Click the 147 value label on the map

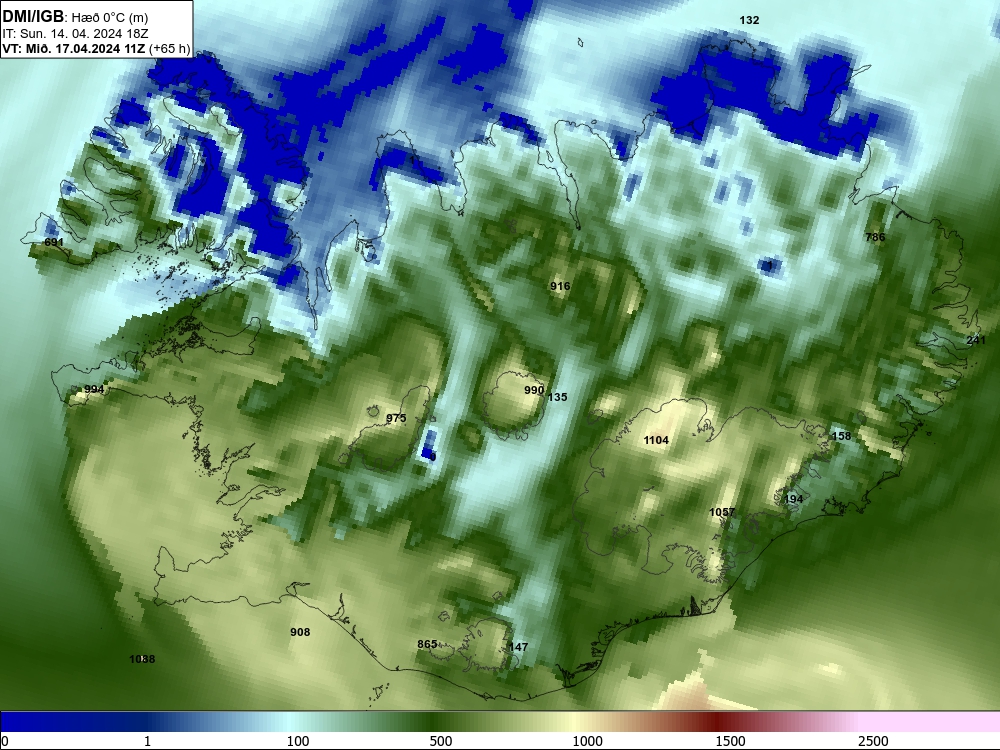518,647
